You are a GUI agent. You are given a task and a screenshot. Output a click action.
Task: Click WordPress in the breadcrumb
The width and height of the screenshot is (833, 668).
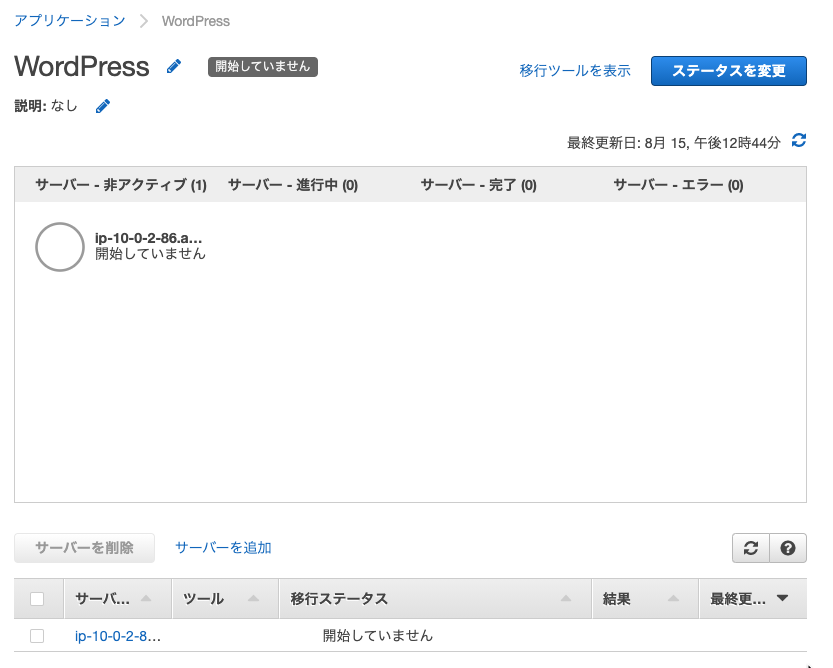click(196, 21)
